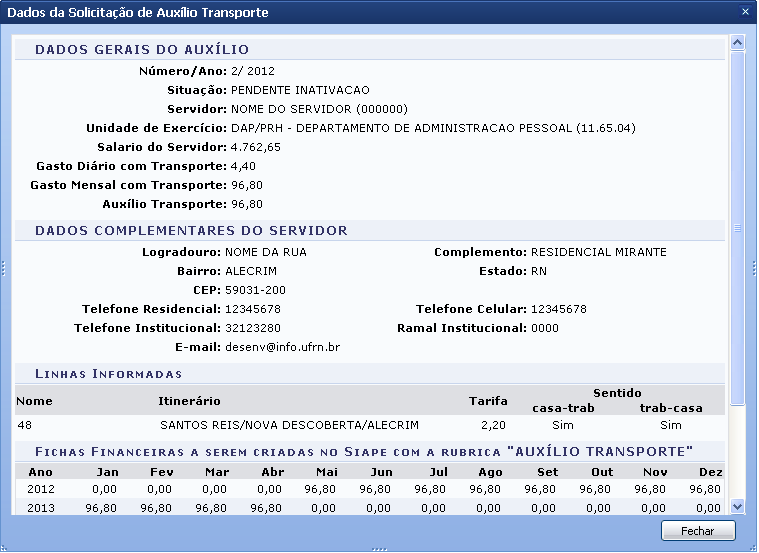Viewport: 759px width, 553px height.
Task: Select the Dados Gerais do Auxílio header
Action: [x=142, y=49]
